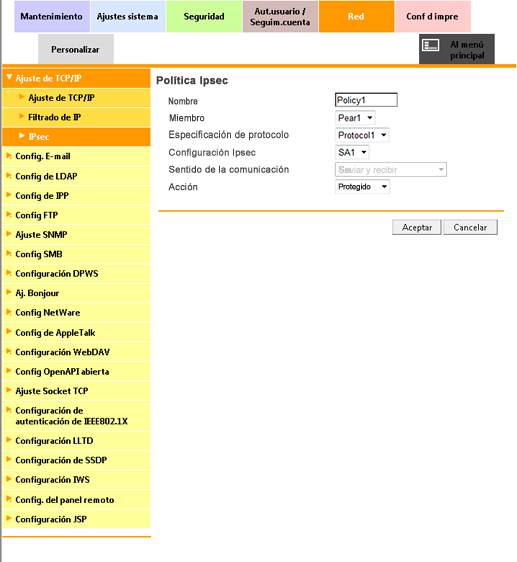This screenshot has height=562, width=517.
Task: Click the Aceptar button
Action: click(x=417, y=227)
